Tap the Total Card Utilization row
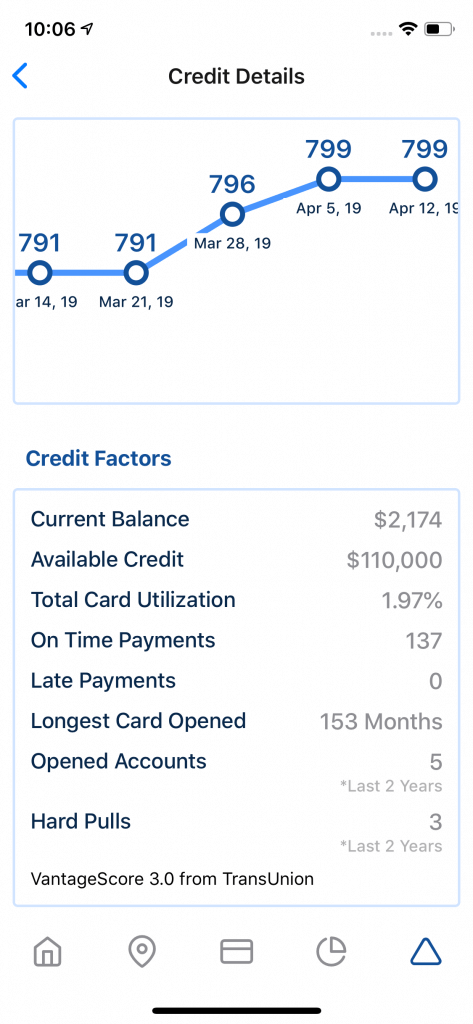The width and height of the screenshot is (473, 1024). pos(236,600)
